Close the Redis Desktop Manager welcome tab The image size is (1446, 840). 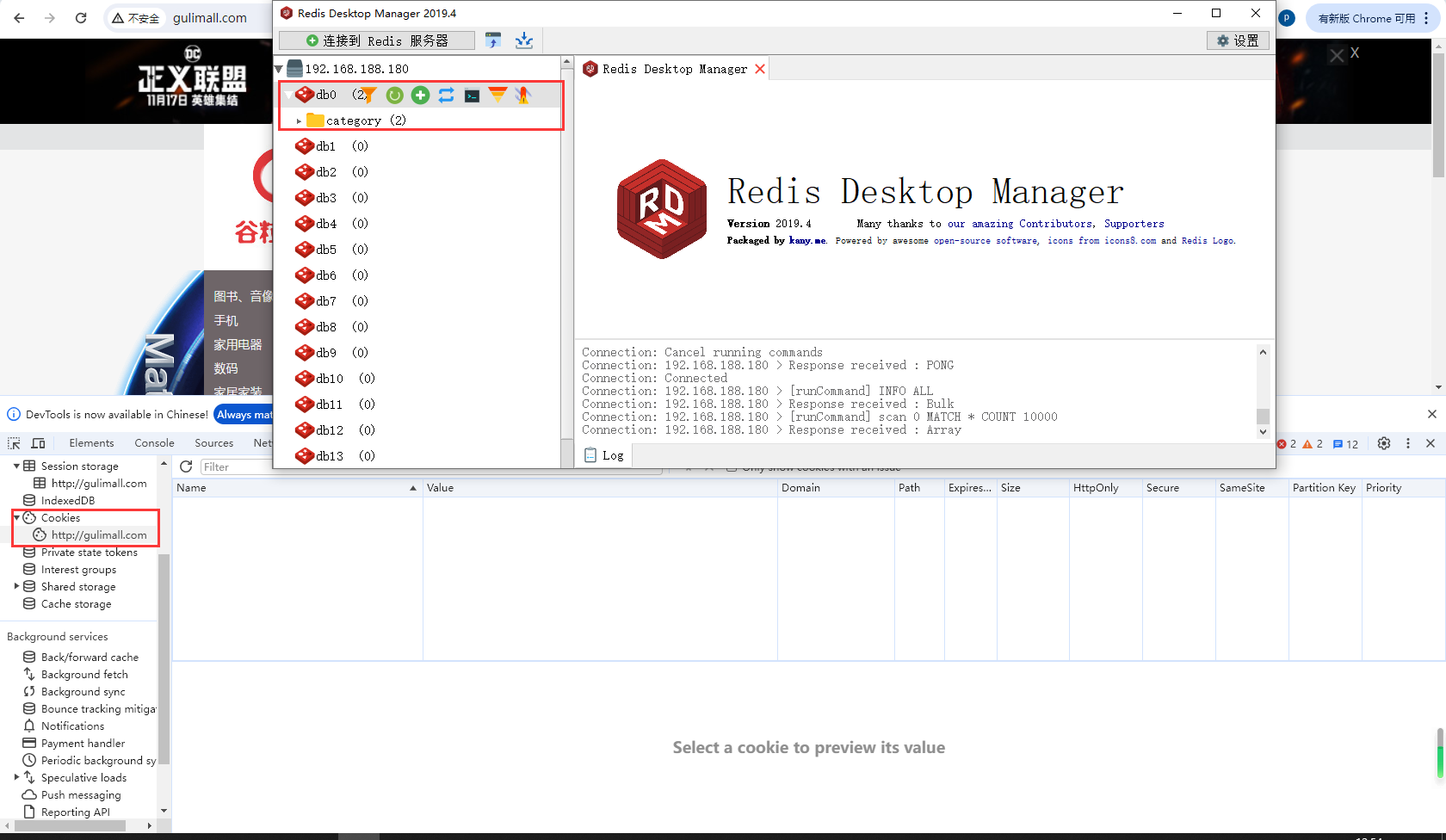pyautogui.click(x=760, y=69)
